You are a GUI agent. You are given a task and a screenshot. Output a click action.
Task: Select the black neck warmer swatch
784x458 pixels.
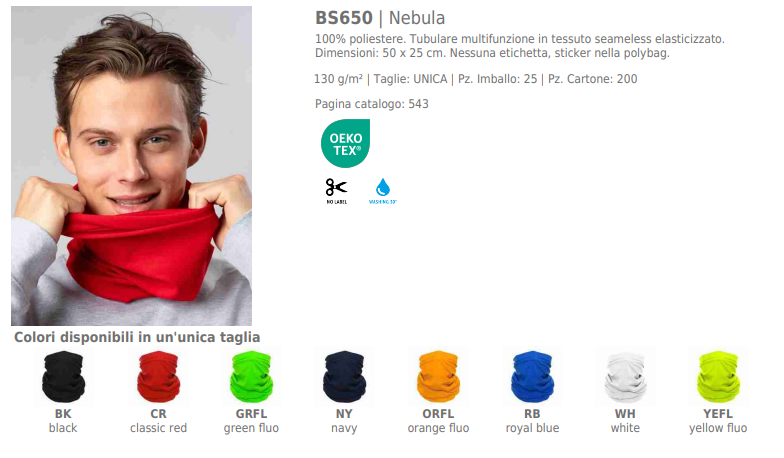point(64,376)
